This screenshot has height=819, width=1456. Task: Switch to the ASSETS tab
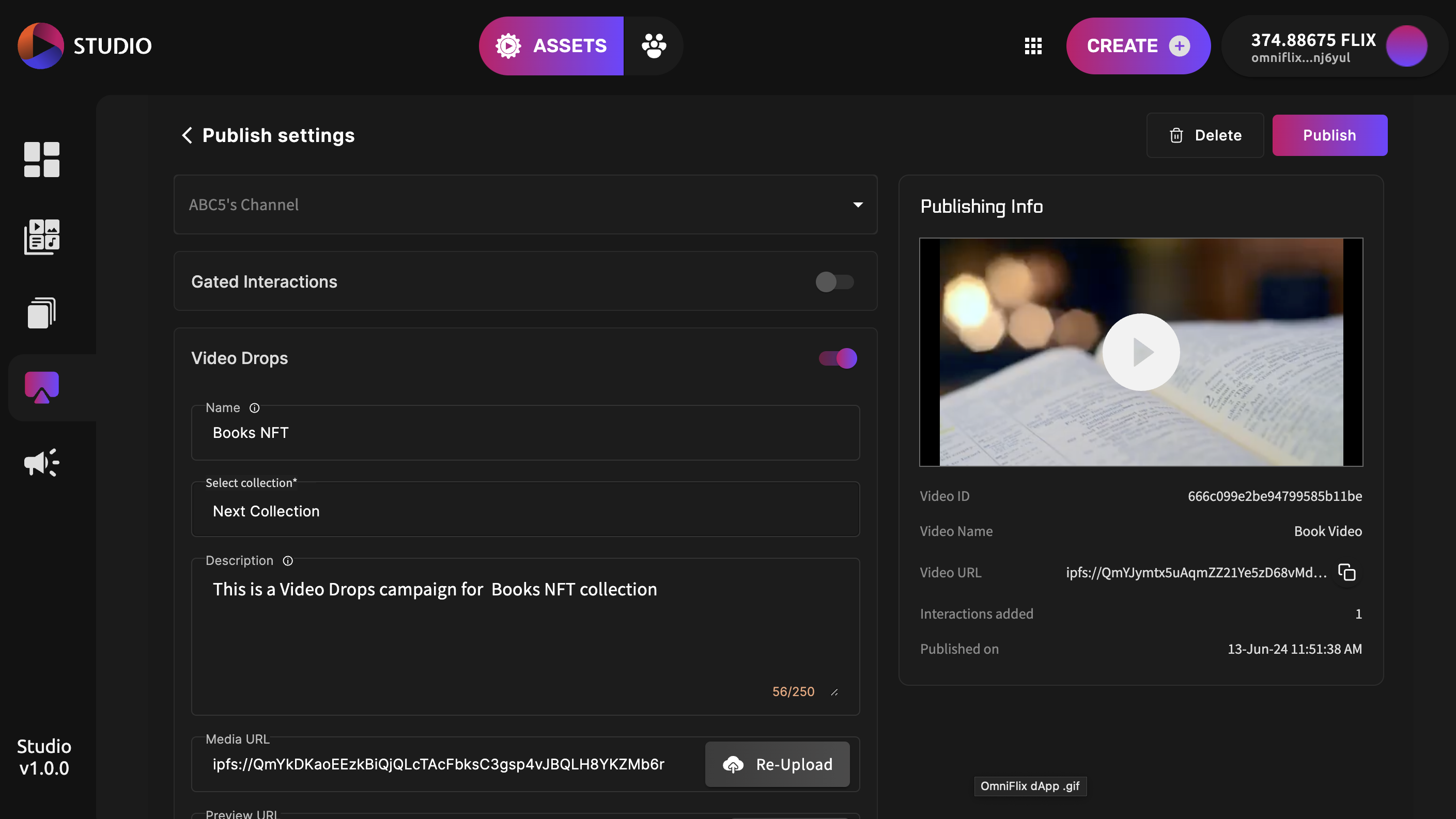point(551,46)
